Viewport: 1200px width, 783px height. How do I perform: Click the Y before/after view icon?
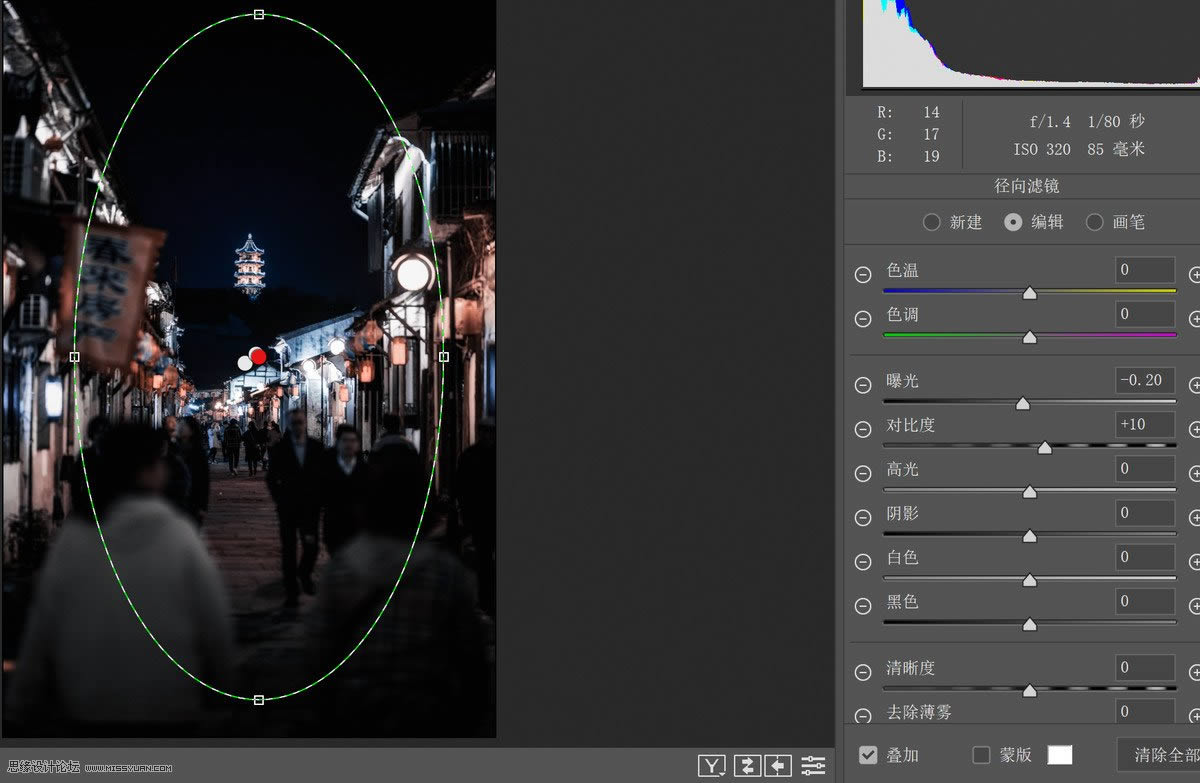711,765
